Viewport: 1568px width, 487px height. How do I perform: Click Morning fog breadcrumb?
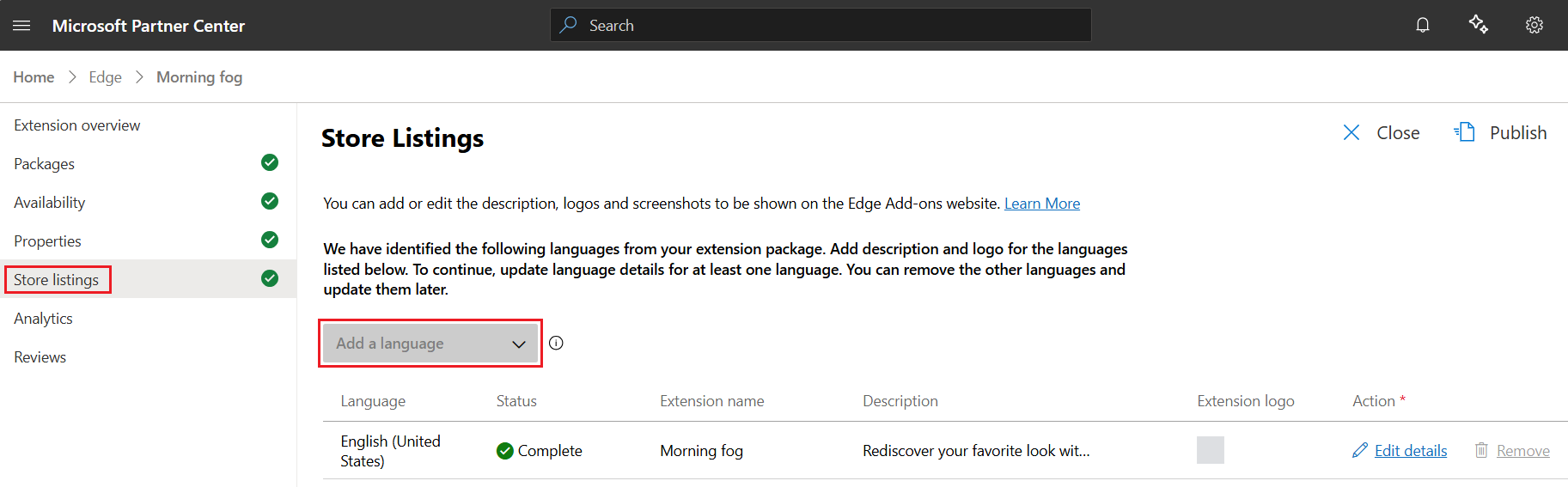coord(199,77)
